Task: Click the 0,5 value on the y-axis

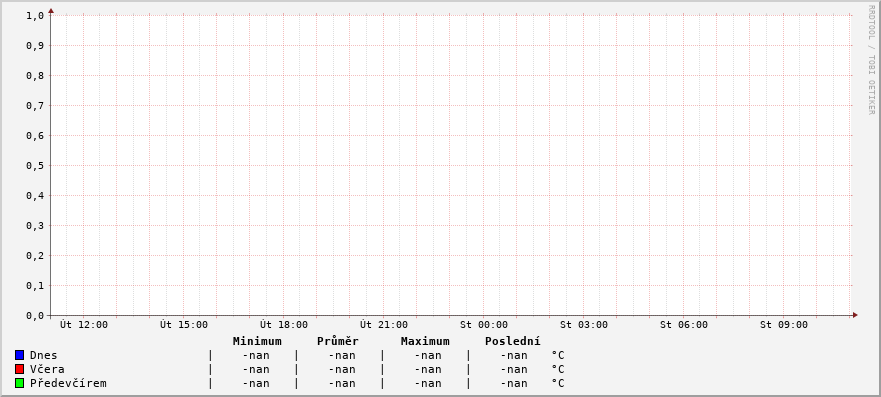Action: [35, 166]
